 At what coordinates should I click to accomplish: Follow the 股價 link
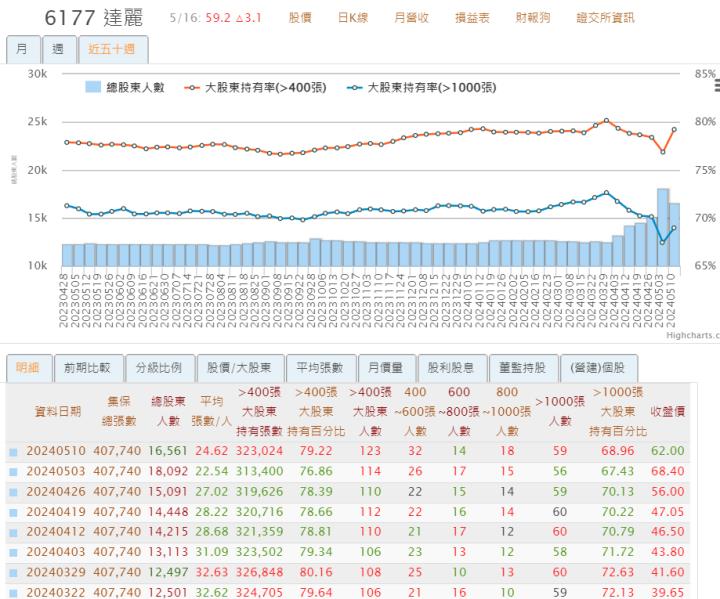300,18
